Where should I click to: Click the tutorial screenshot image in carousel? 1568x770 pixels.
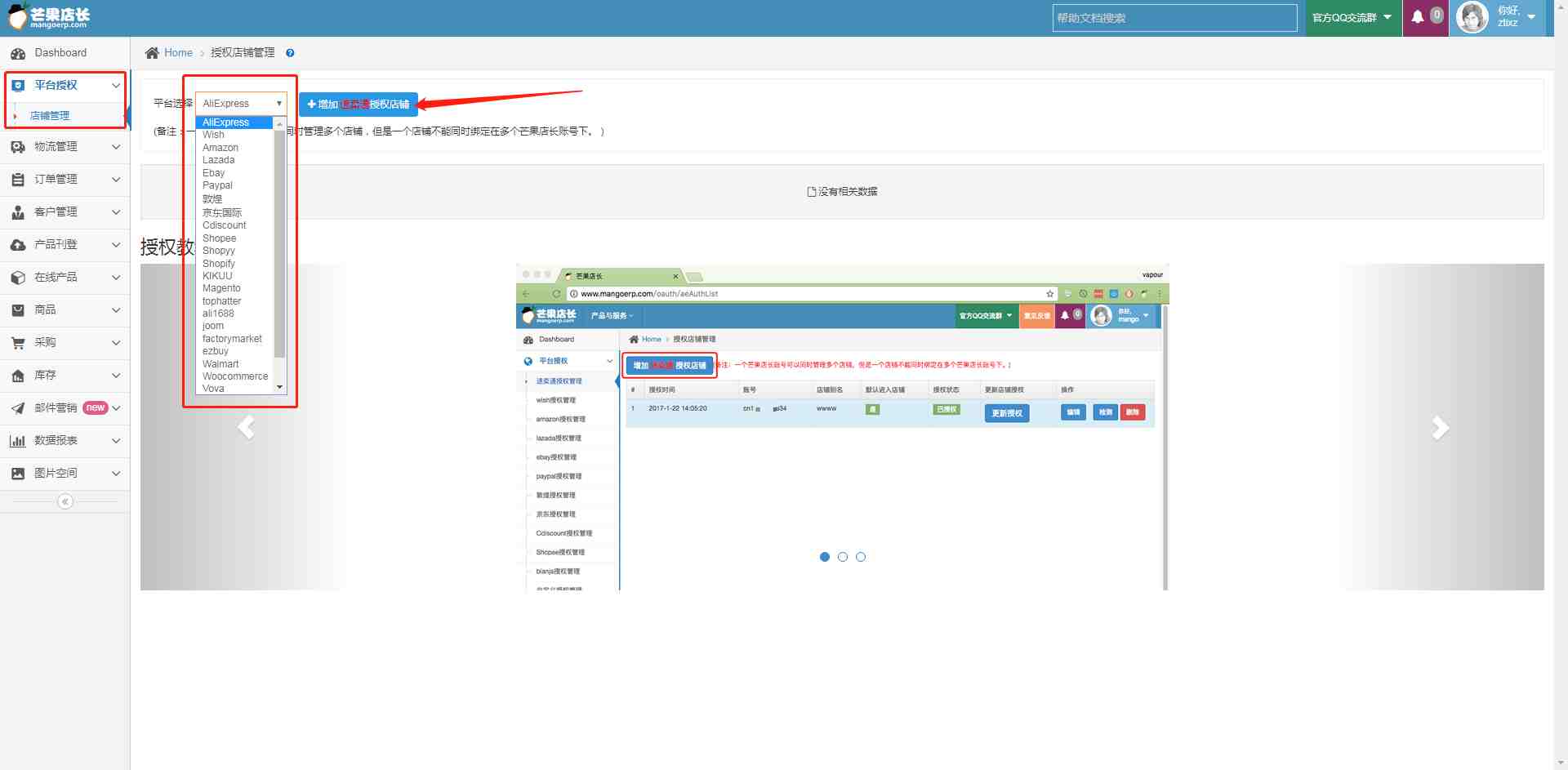[x=842, y=427]
